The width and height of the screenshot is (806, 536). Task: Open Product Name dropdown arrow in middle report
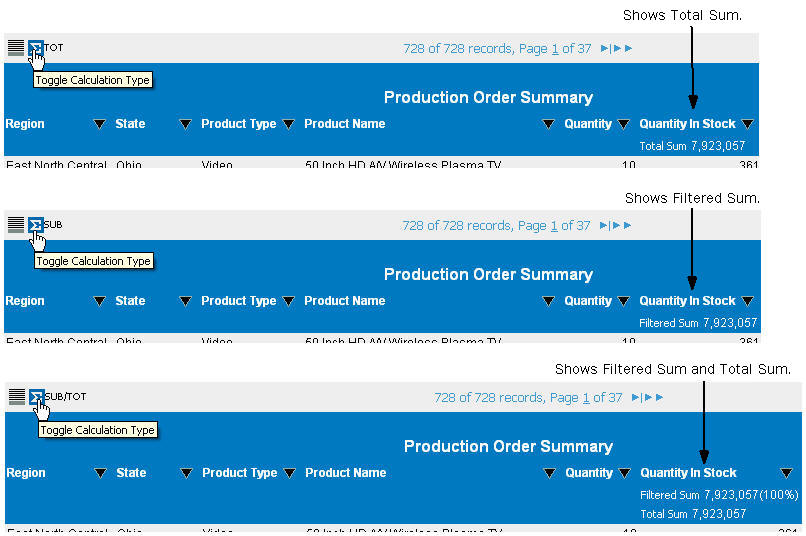pyautogui.click(x=548, y=301)
